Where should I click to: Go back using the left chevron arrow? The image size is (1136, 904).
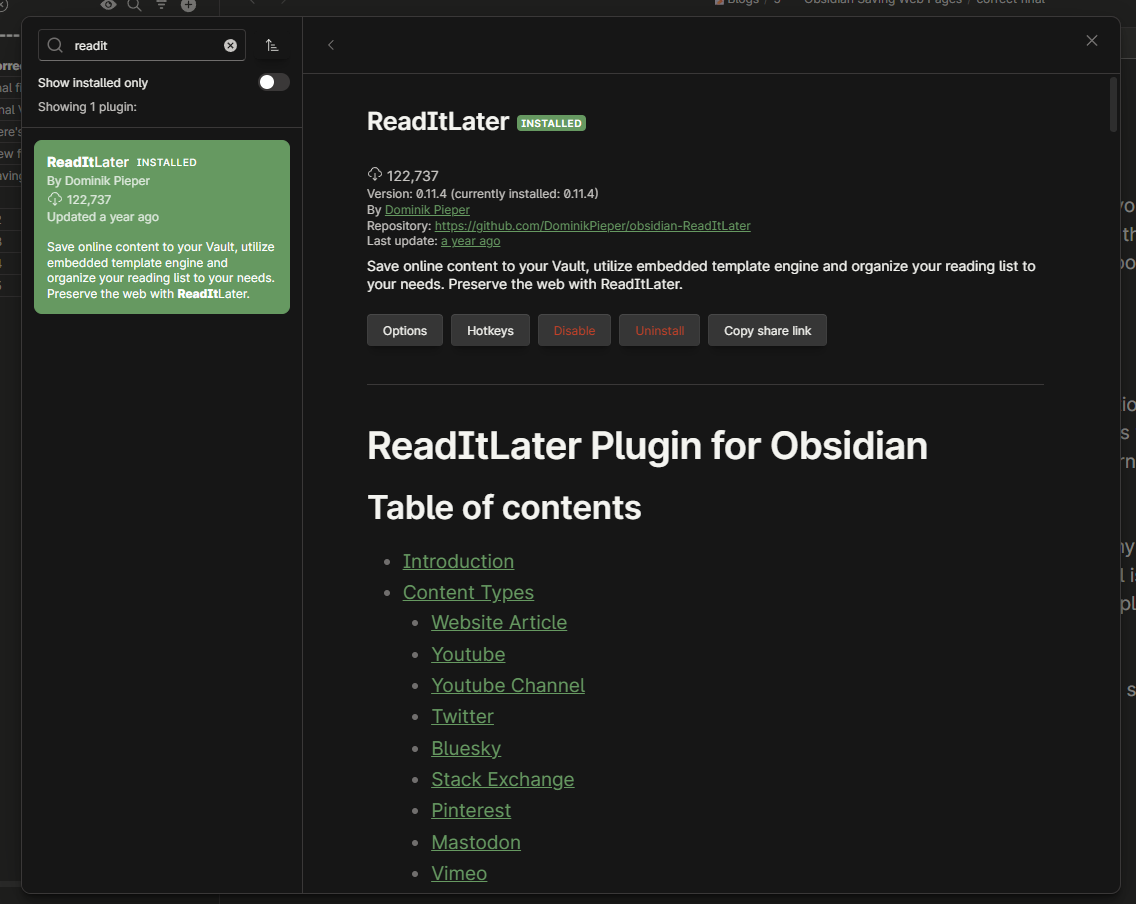[x=331, y=44]
